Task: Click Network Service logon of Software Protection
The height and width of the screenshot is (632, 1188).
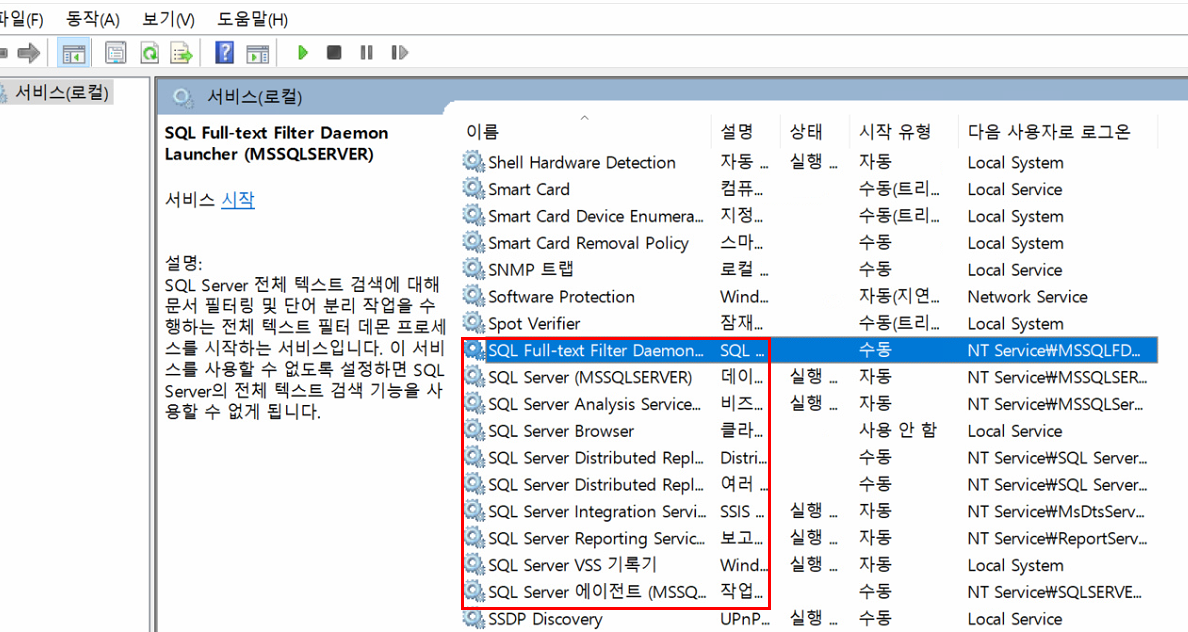Action: click(1027, 297)
